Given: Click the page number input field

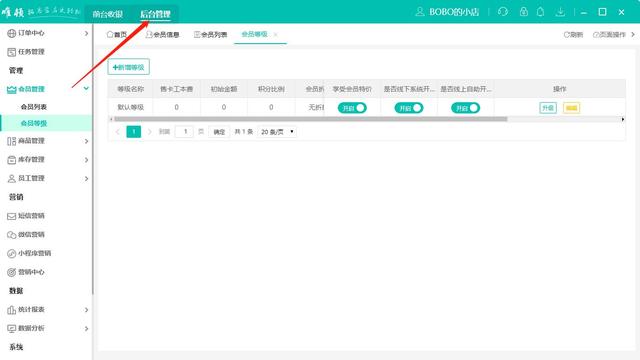Looking at the screenshot, I should [184, 131].
